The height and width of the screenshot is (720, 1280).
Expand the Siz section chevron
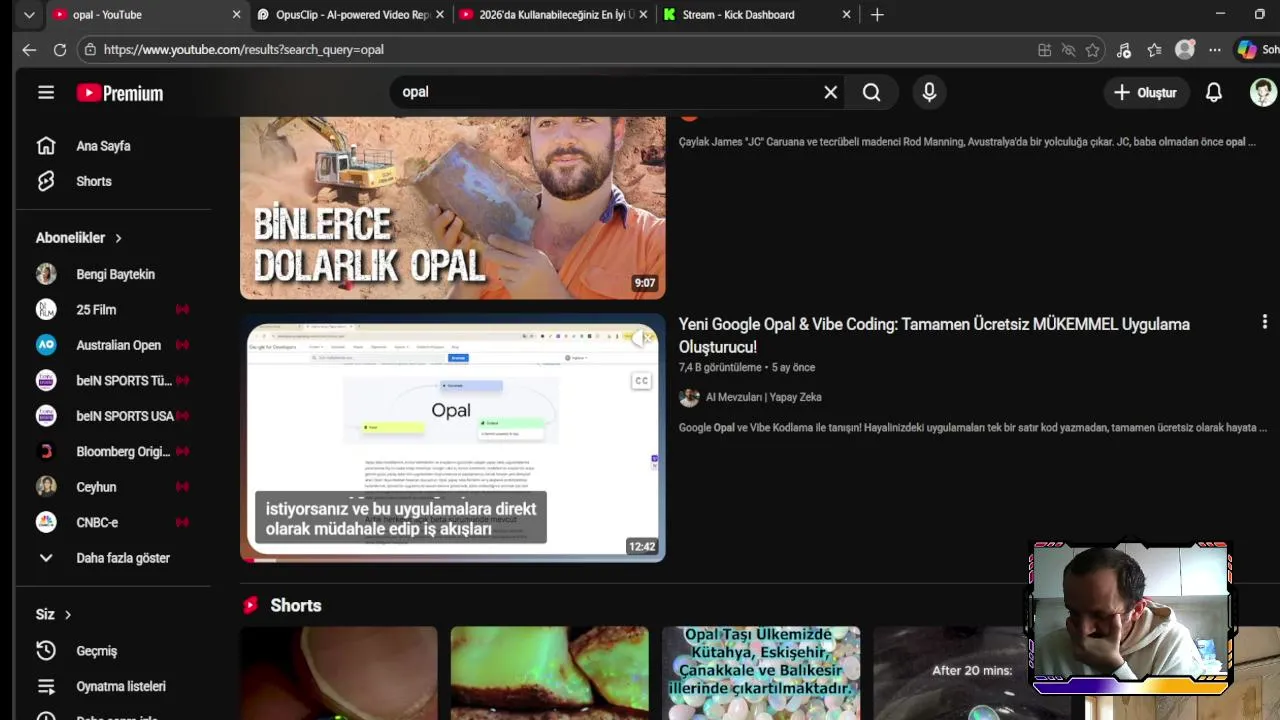coord(68,614)
